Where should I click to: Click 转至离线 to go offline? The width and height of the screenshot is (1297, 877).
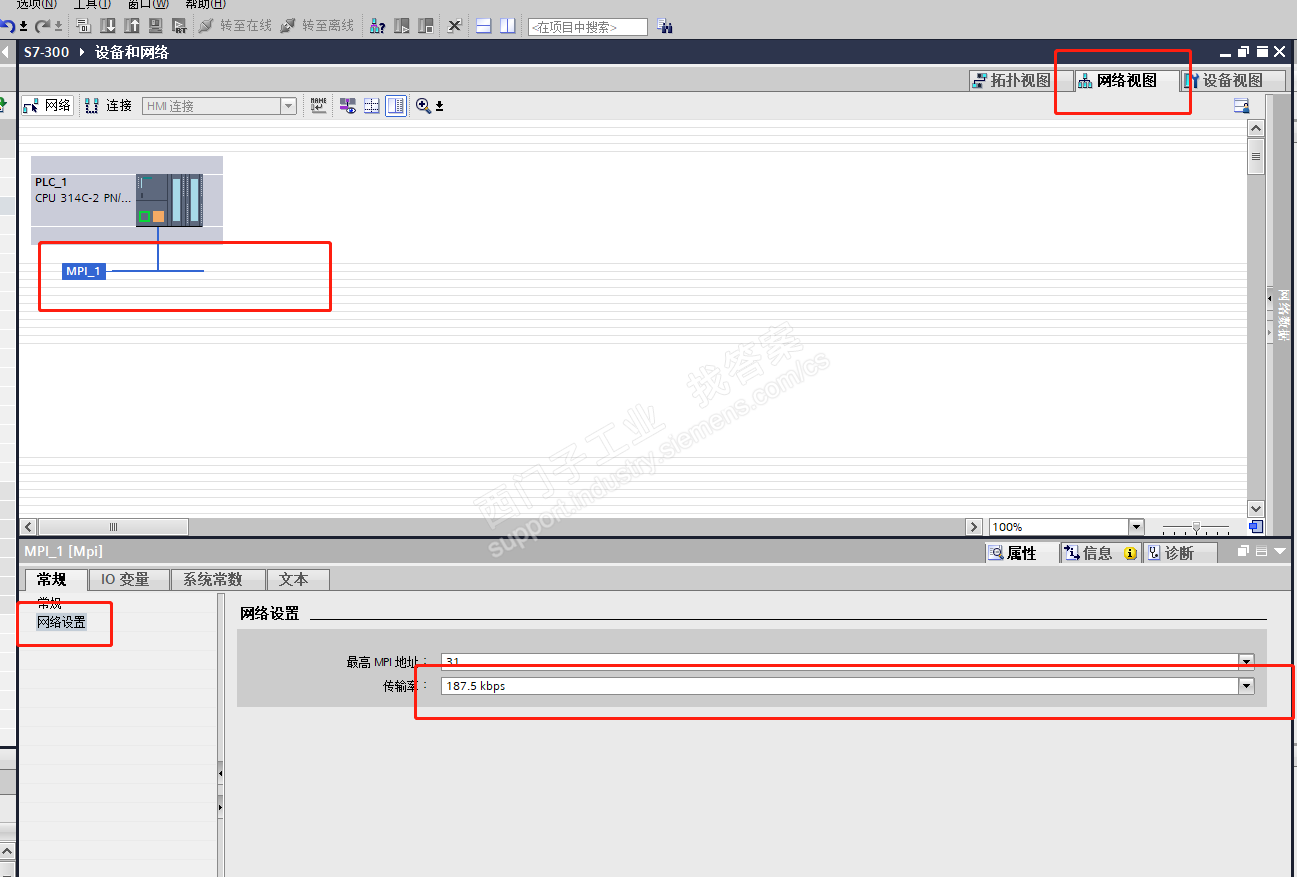tap(317, 26)
